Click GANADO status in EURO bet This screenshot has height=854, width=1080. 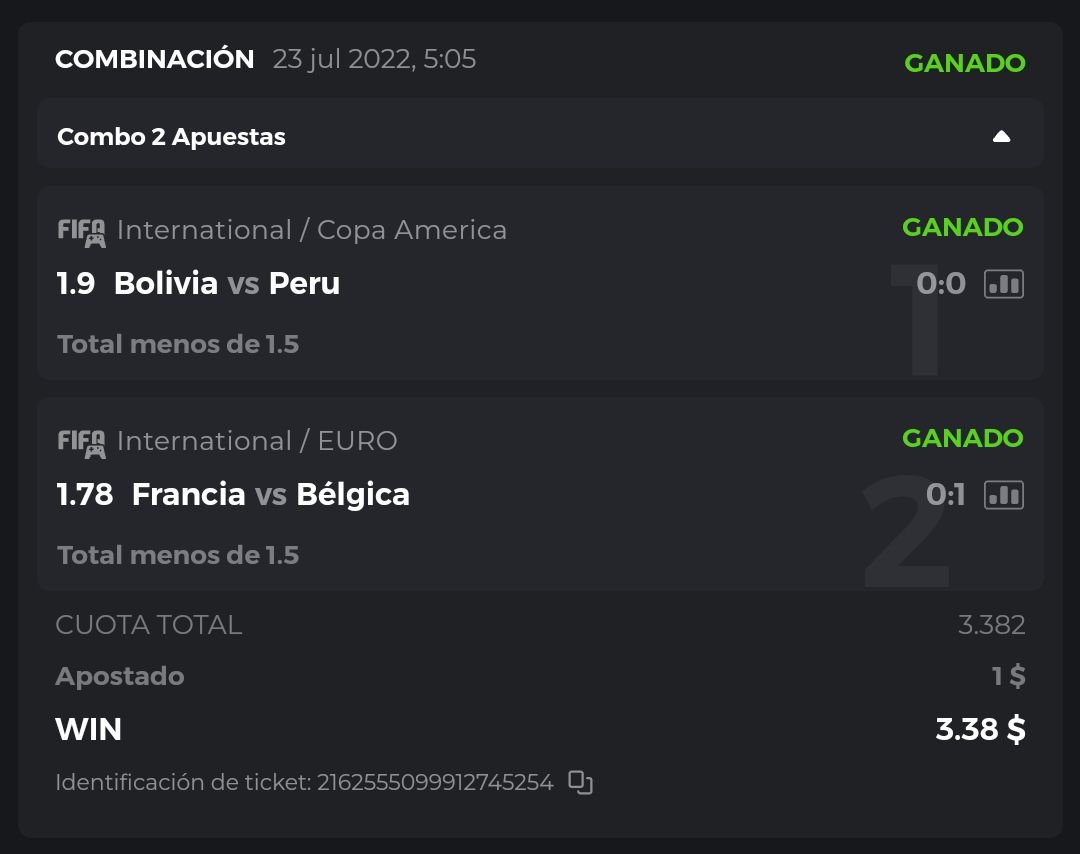coord(962,438)
